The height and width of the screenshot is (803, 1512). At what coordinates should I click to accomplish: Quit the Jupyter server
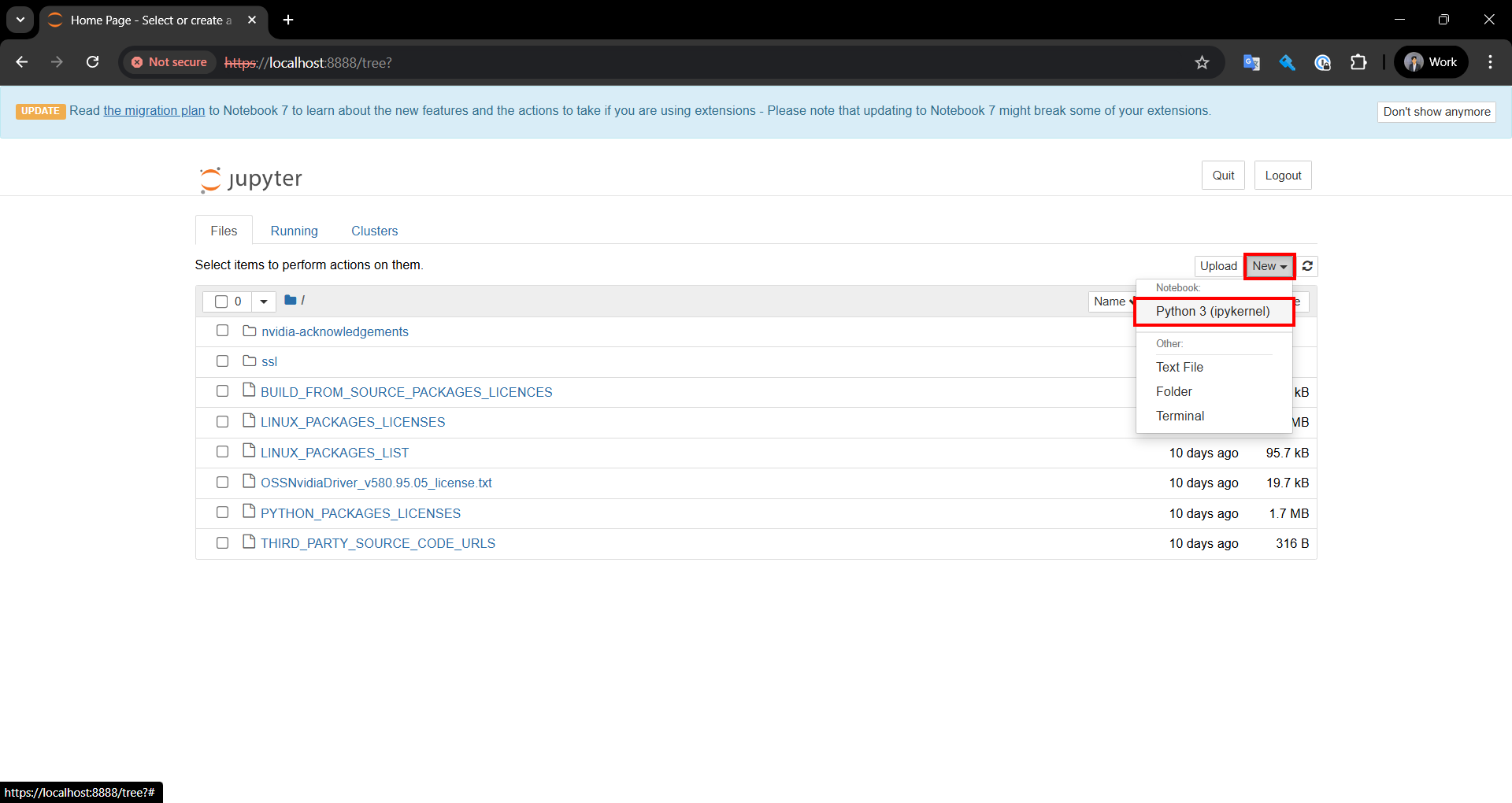tap(1223, 176)
